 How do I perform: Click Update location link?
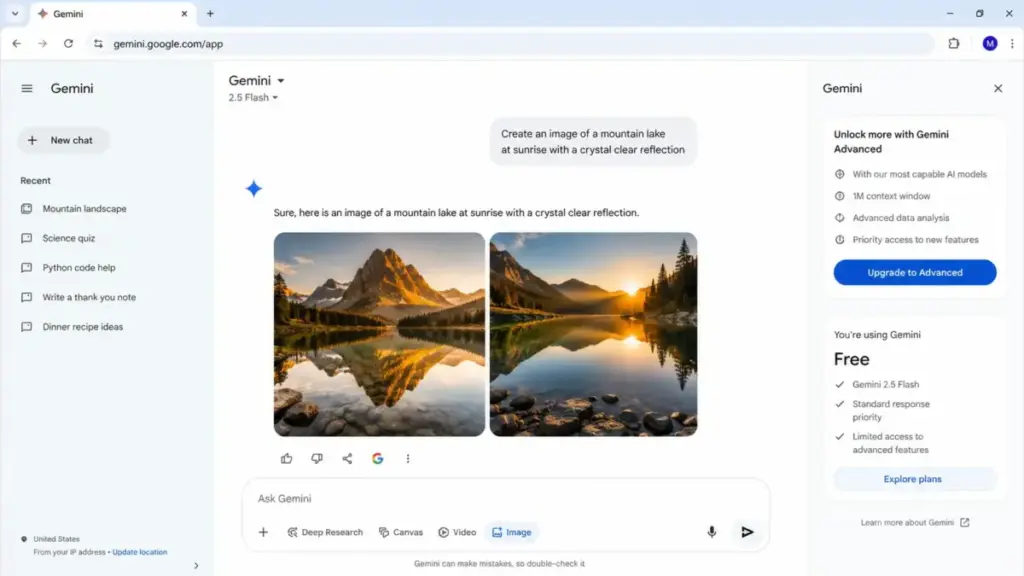pyautogui.click(x=140, y=552)
